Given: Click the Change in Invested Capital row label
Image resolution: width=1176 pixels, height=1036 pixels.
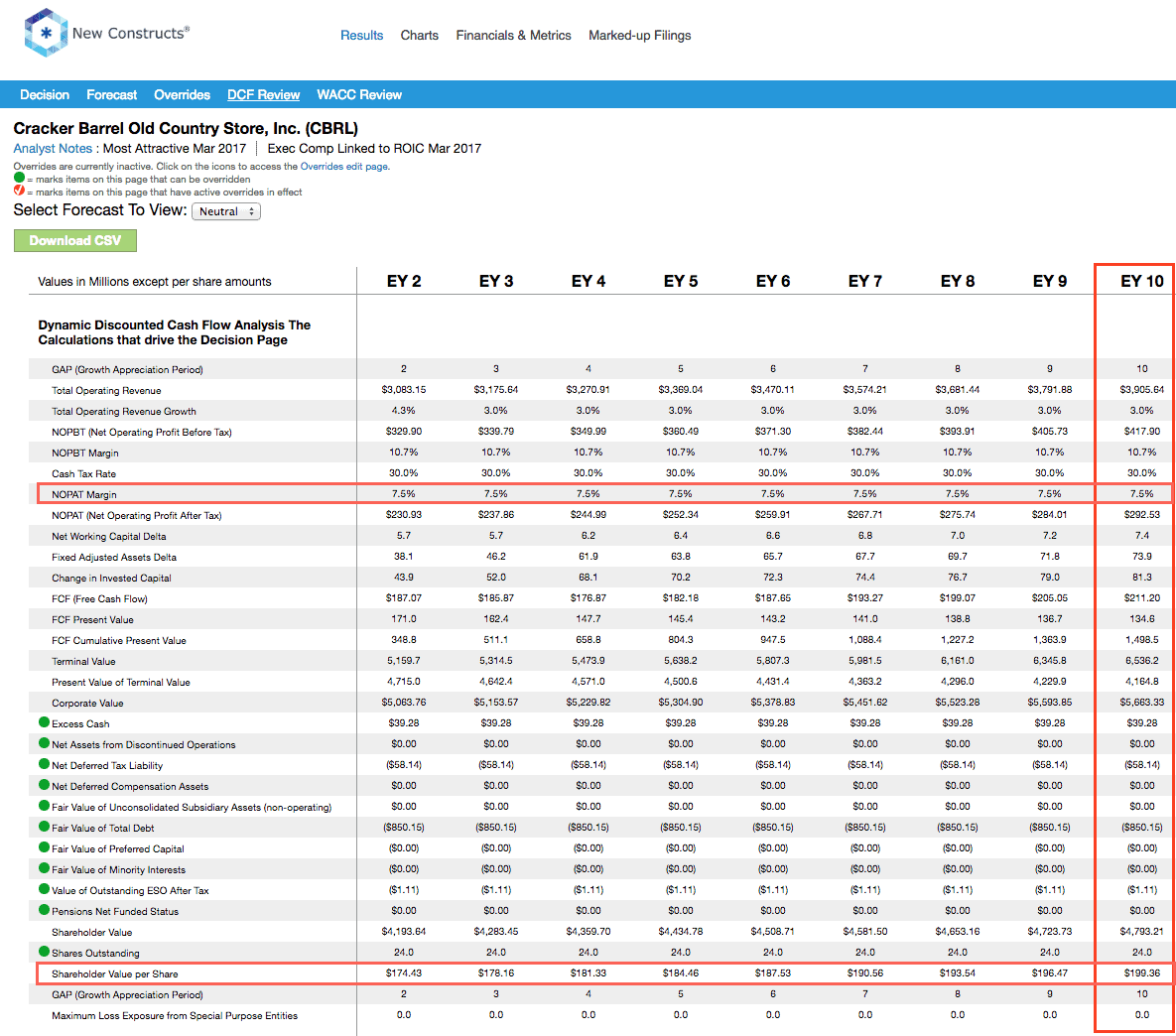Looking at the screenshot, I should [111, 579].
